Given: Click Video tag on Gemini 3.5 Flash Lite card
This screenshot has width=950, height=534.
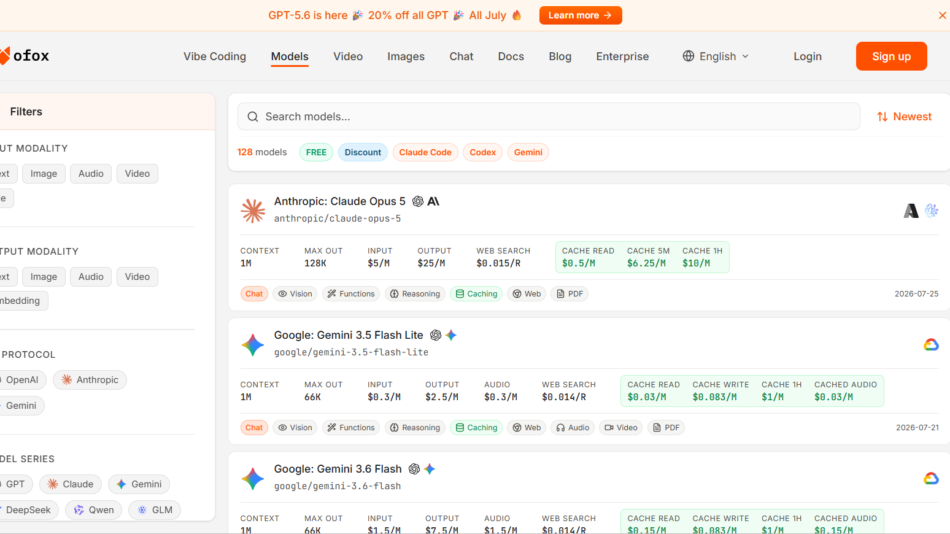Looking at the screenshot, I should pos(621,428).
